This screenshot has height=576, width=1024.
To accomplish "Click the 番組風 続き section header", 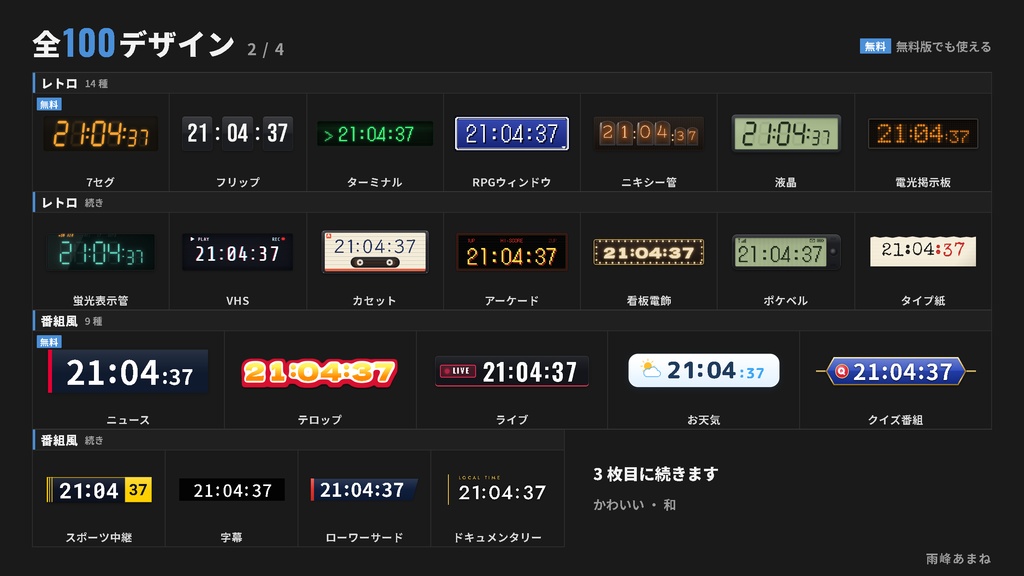I will (x=298, y=440).
